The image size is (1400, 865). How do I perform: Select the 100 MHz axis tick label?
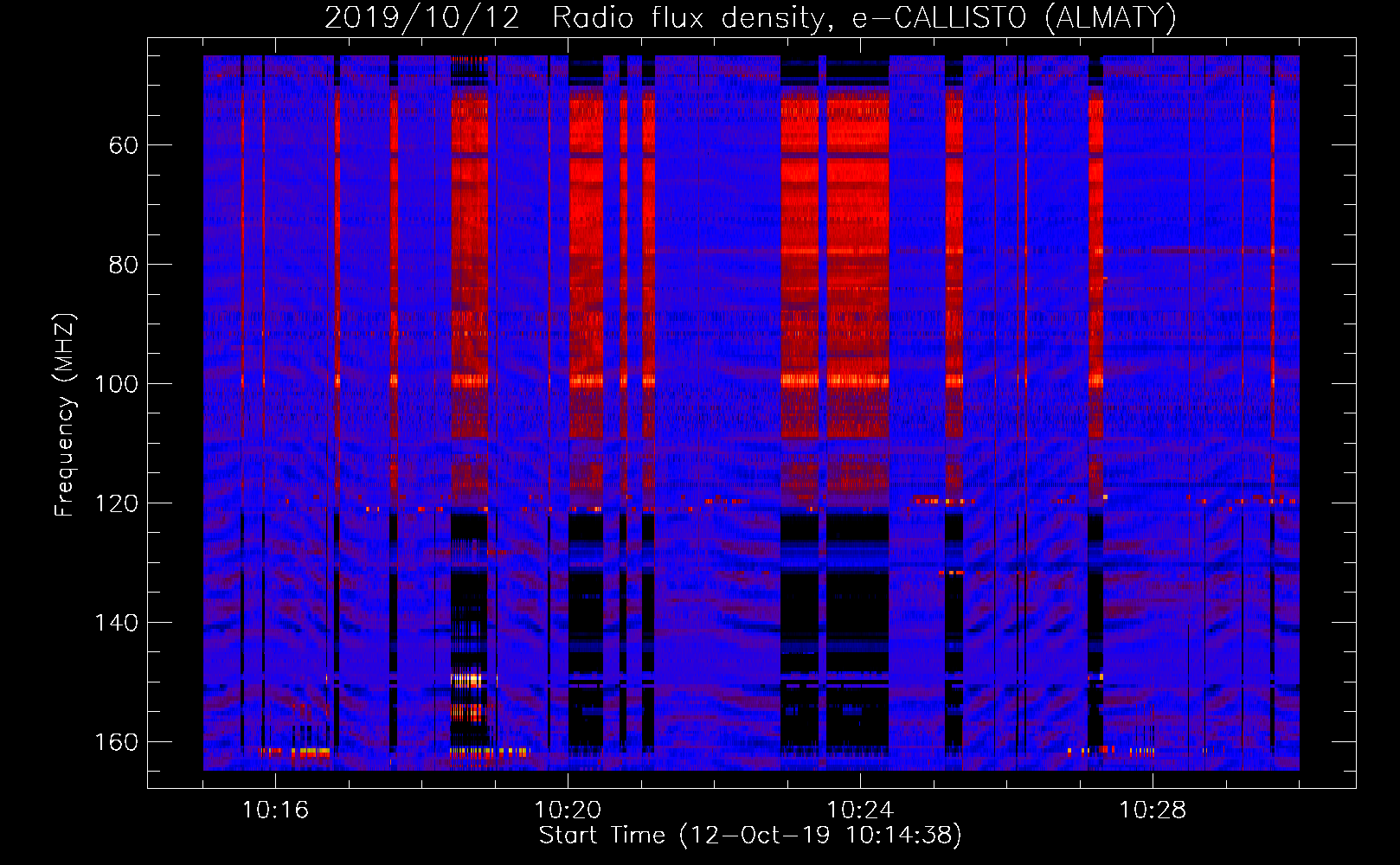[116, 384]
